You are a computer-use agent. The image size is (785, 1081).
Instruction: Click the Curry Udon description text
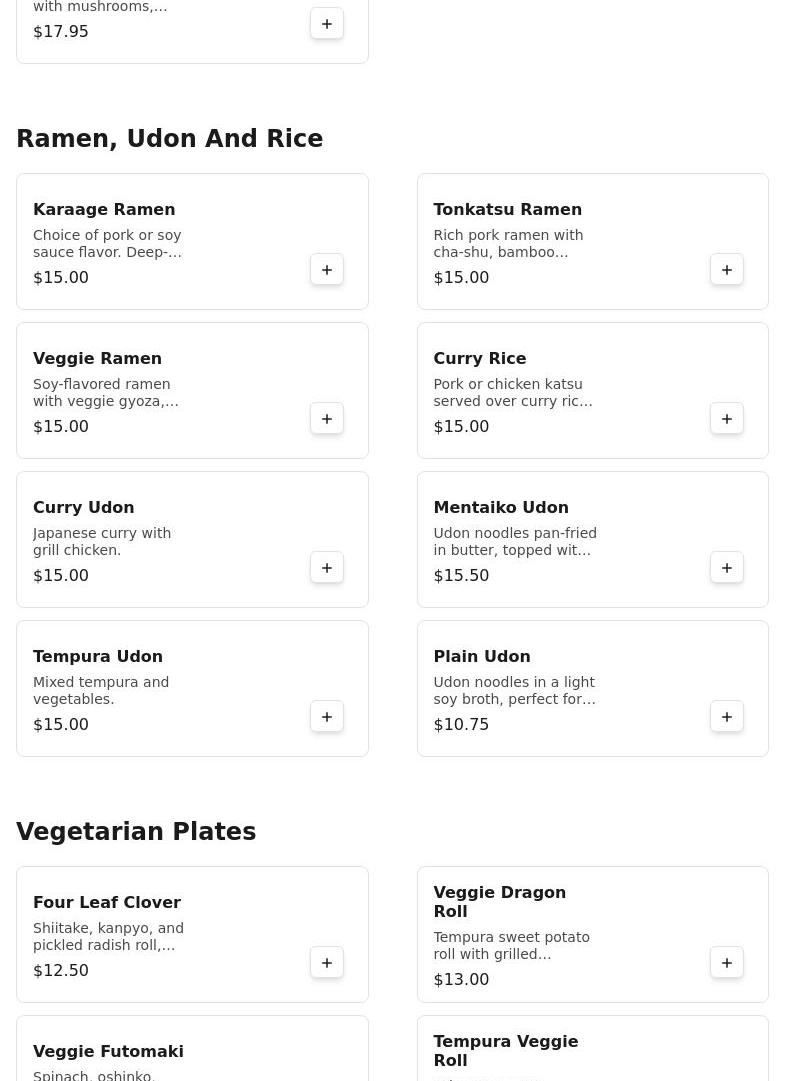102,541
